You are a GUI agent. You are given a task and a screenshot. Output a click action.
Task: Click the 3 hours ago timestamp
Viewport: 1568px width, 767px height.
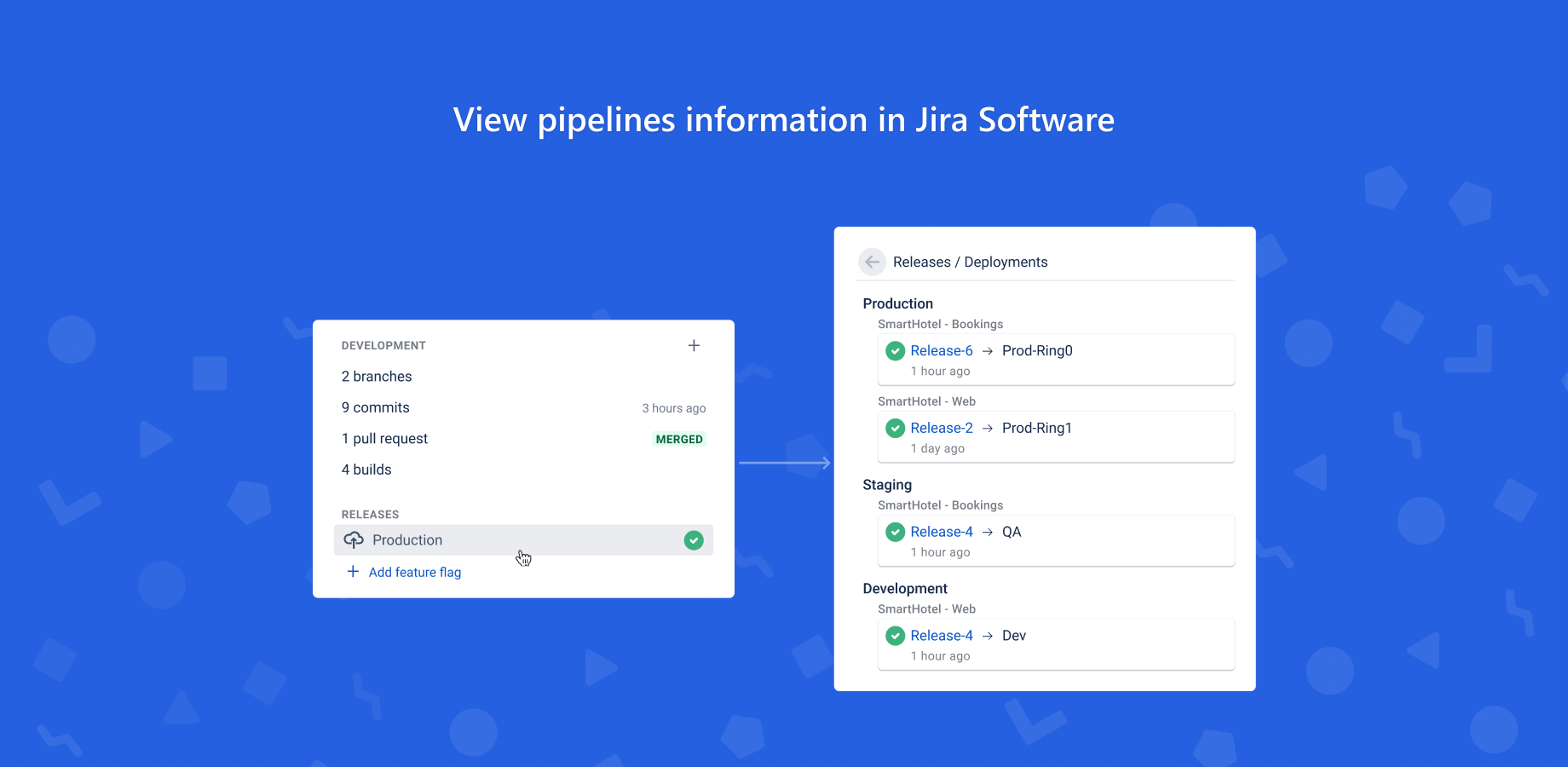[x=674, y=408]
